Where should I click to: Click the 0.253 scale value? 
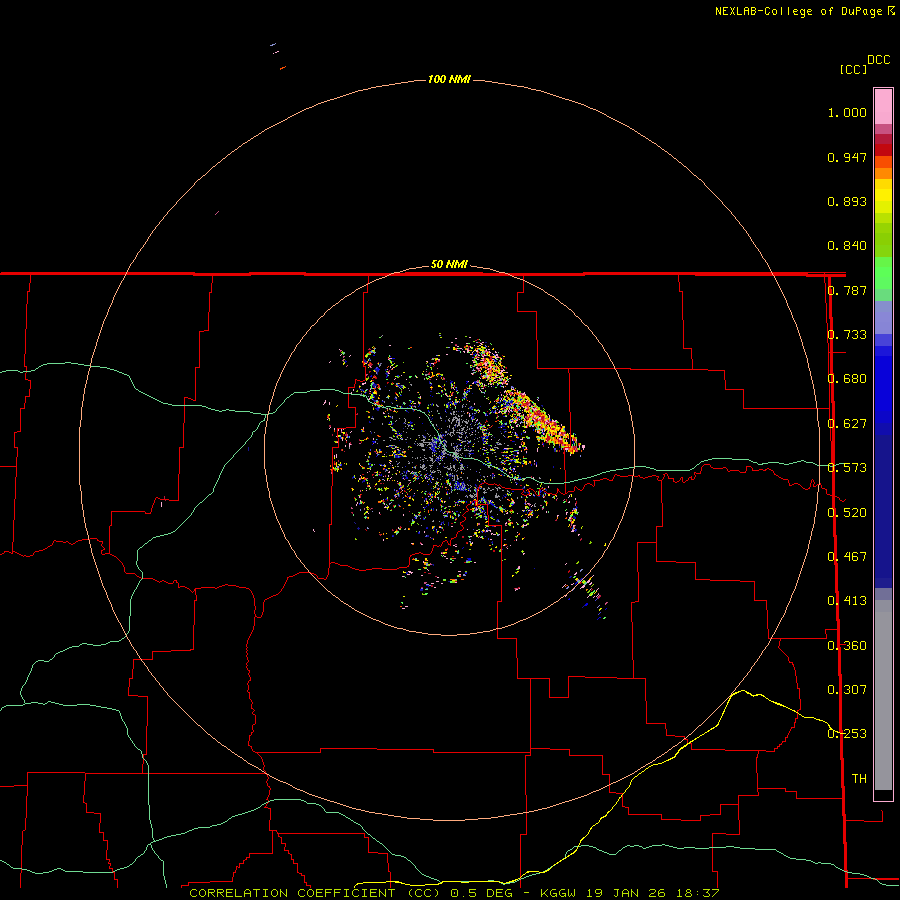click(847, 734)
